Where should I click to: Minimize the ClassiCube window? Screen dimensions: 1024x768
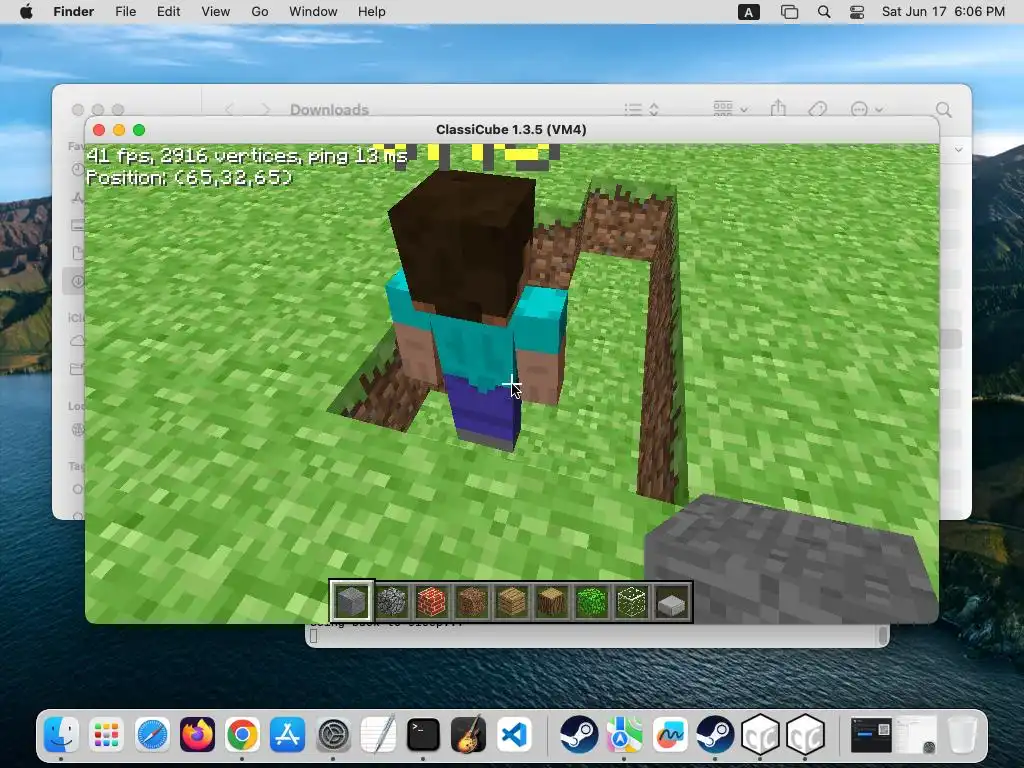point(119,130)
